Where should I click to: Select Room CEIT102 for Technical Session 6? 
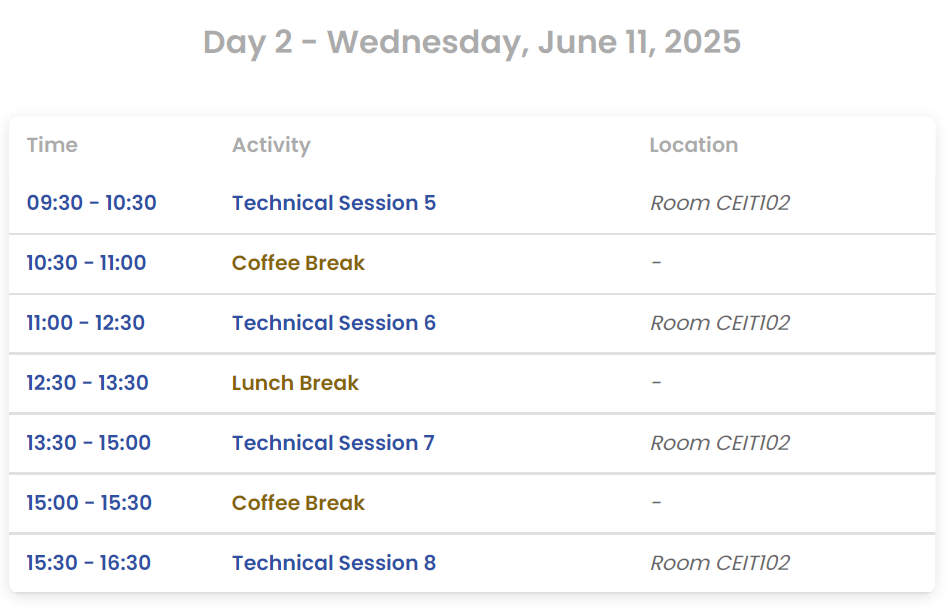(719, 323)
